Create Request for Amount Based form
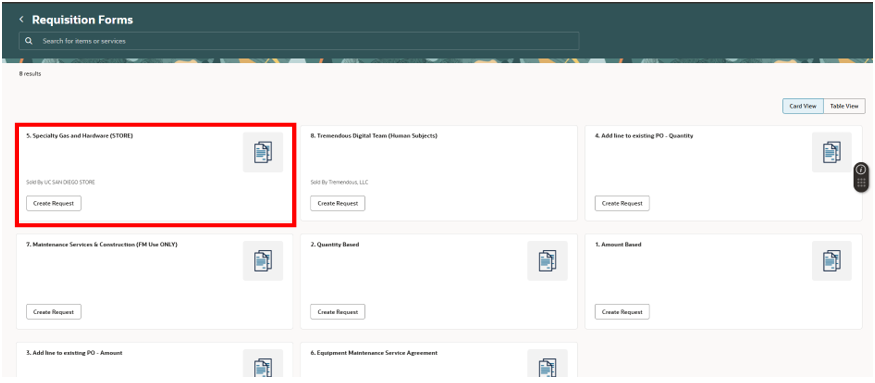The width and height of the screenshot is (875, 383). tap(622, 312)
